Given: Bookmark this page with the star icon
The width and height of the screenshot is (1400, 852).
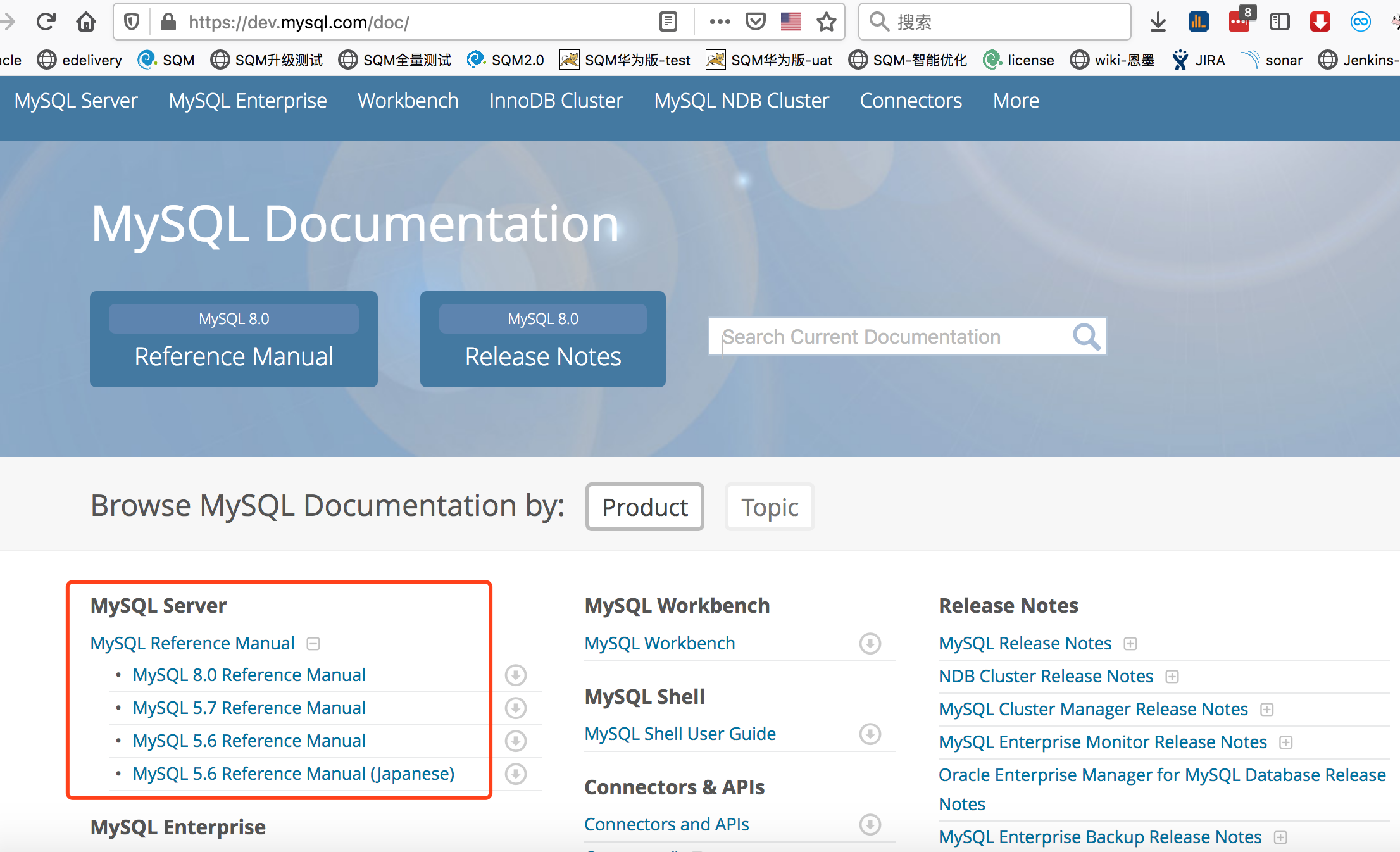Looking at the screenshot, I should (827, 22).
